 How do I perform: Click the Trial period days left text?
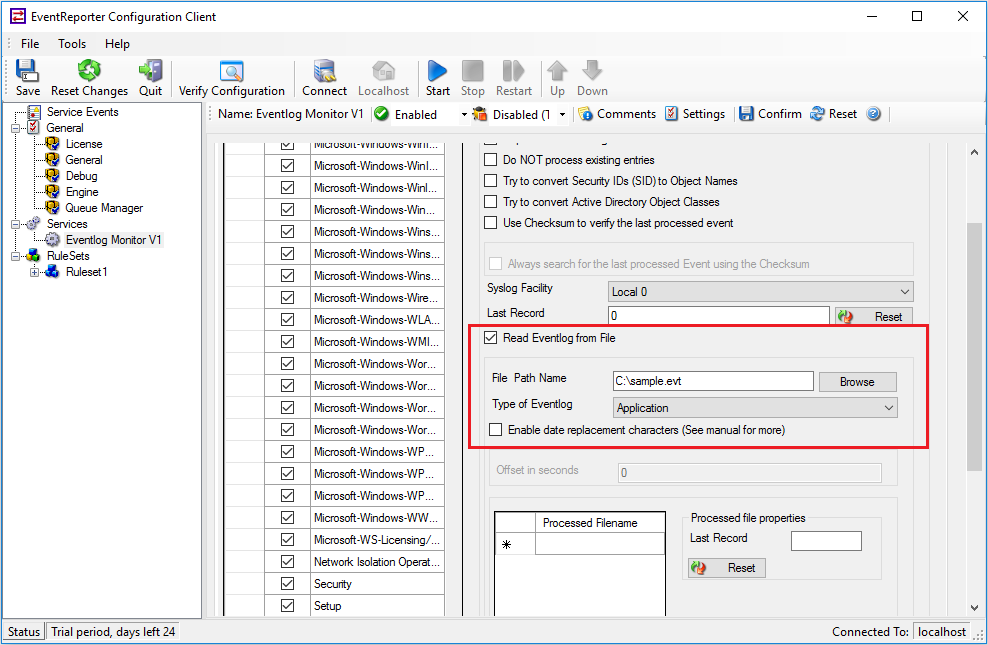(x=113, y=632)
